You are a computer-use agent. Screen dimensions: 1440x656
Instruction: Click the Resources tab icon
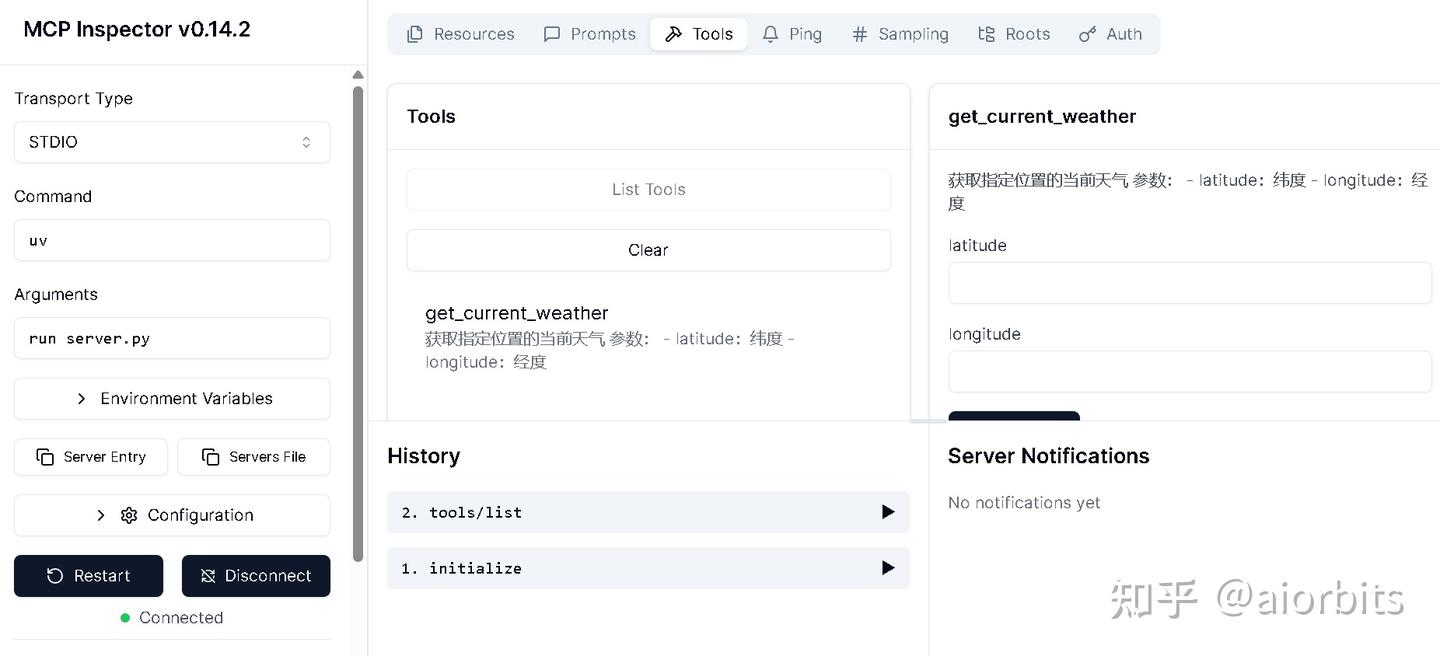(x=415, y=34)
